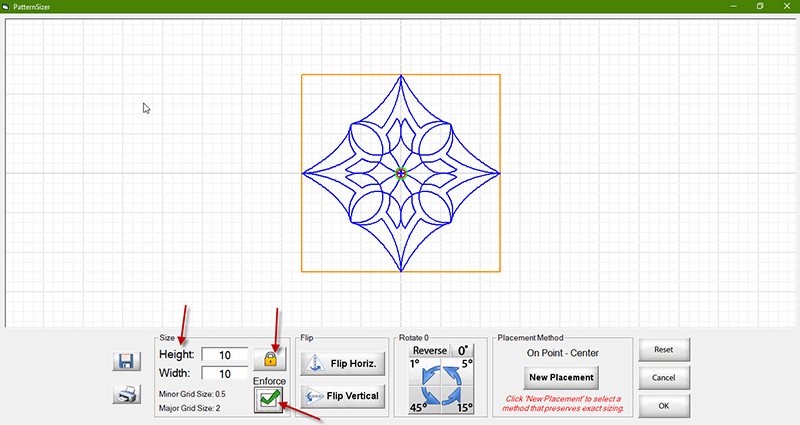Close the PatternSizer window

click(x=787, y=6)
